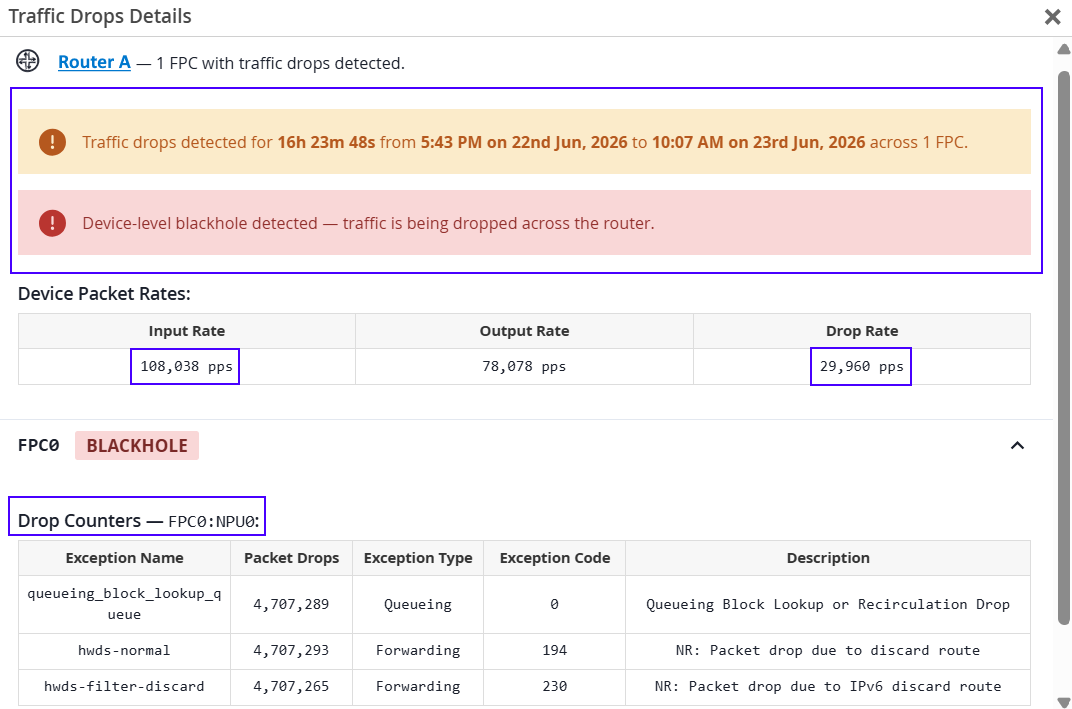Click the Exception Type column header
The width and height of the screenshot is (1072, 709).
[418, 558]
